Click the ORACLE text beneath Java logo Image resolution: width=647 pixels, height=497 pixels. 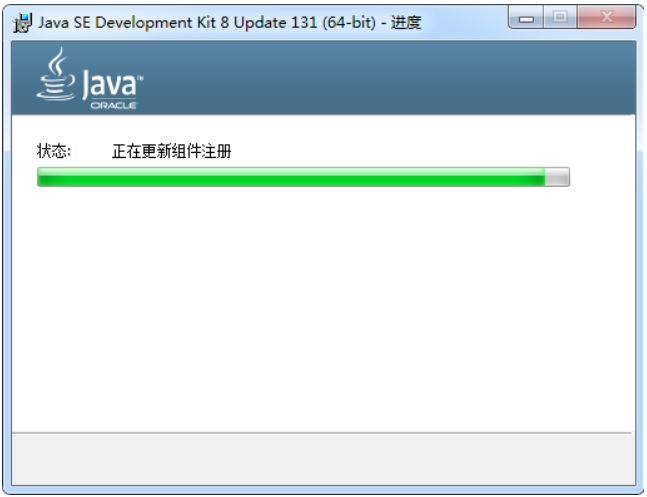coord(113,106)
